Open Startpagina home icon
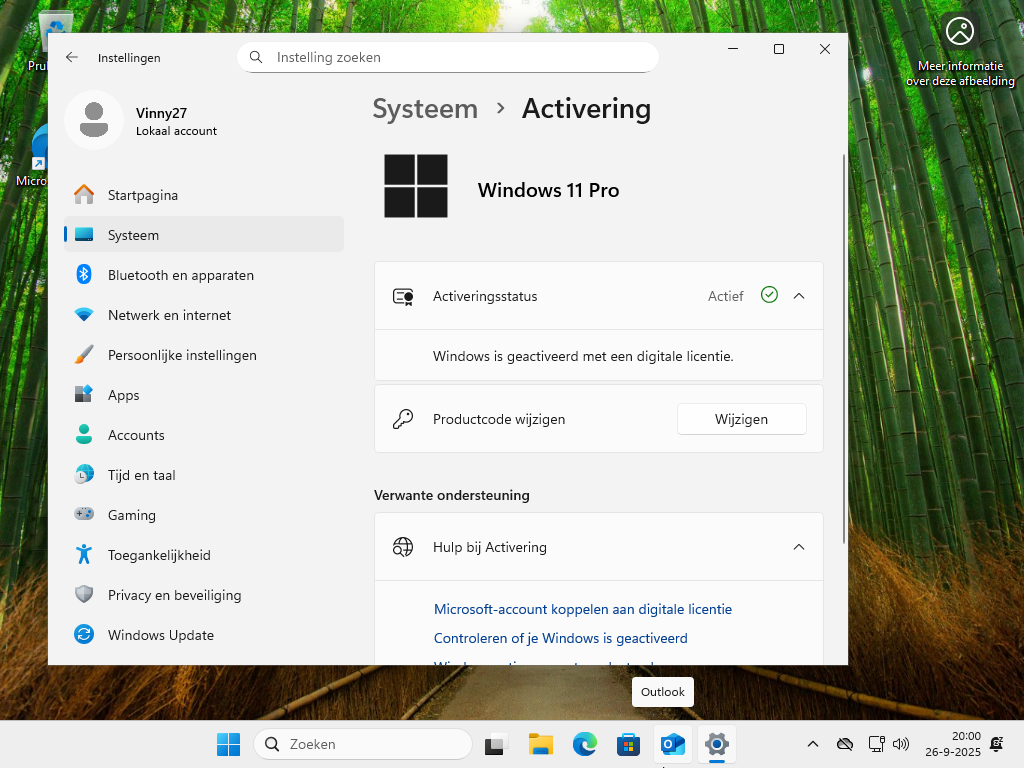 (x=84, y=195)
